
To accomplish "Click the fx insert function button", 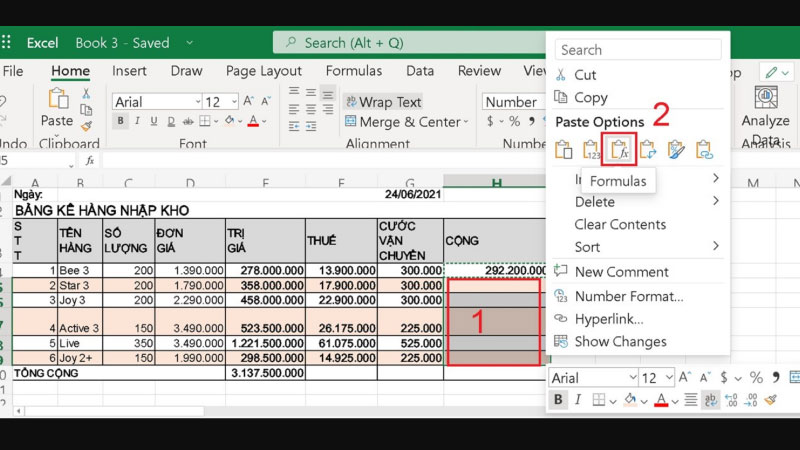I will click(90, 161).
